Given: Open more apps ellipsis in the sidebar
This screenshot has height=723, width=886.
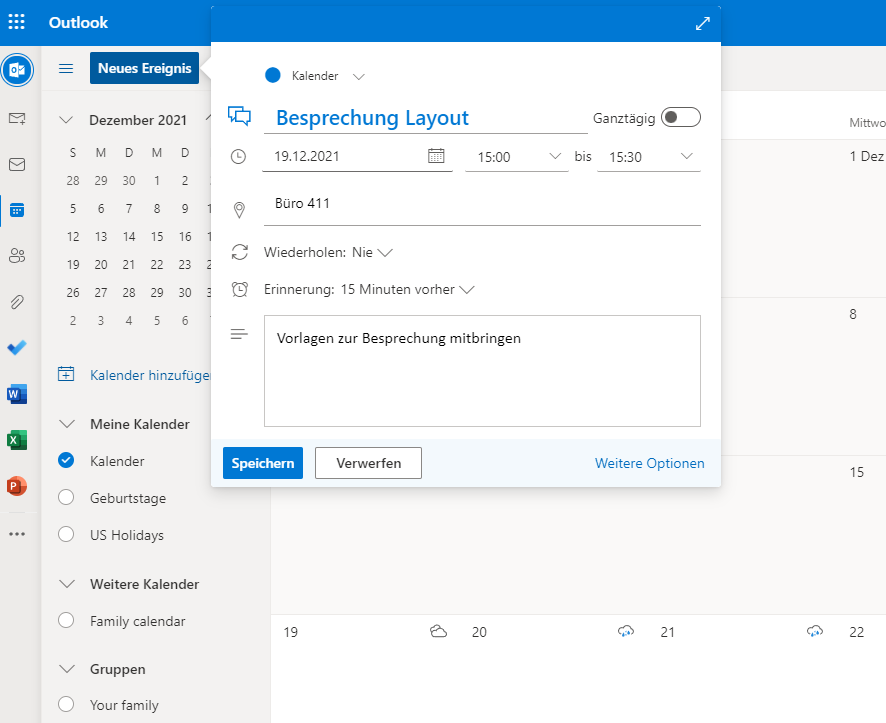Looking at the screenshot, I should [x=17, y=534].
